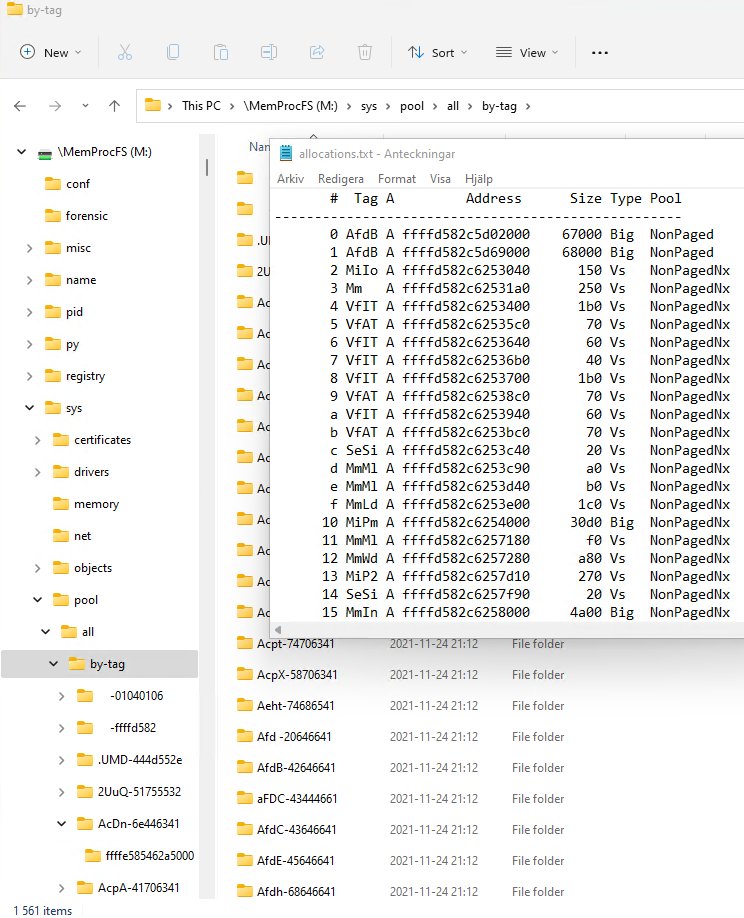Click the address bar folder icon

pyautogui.click(x=153, y=105)
